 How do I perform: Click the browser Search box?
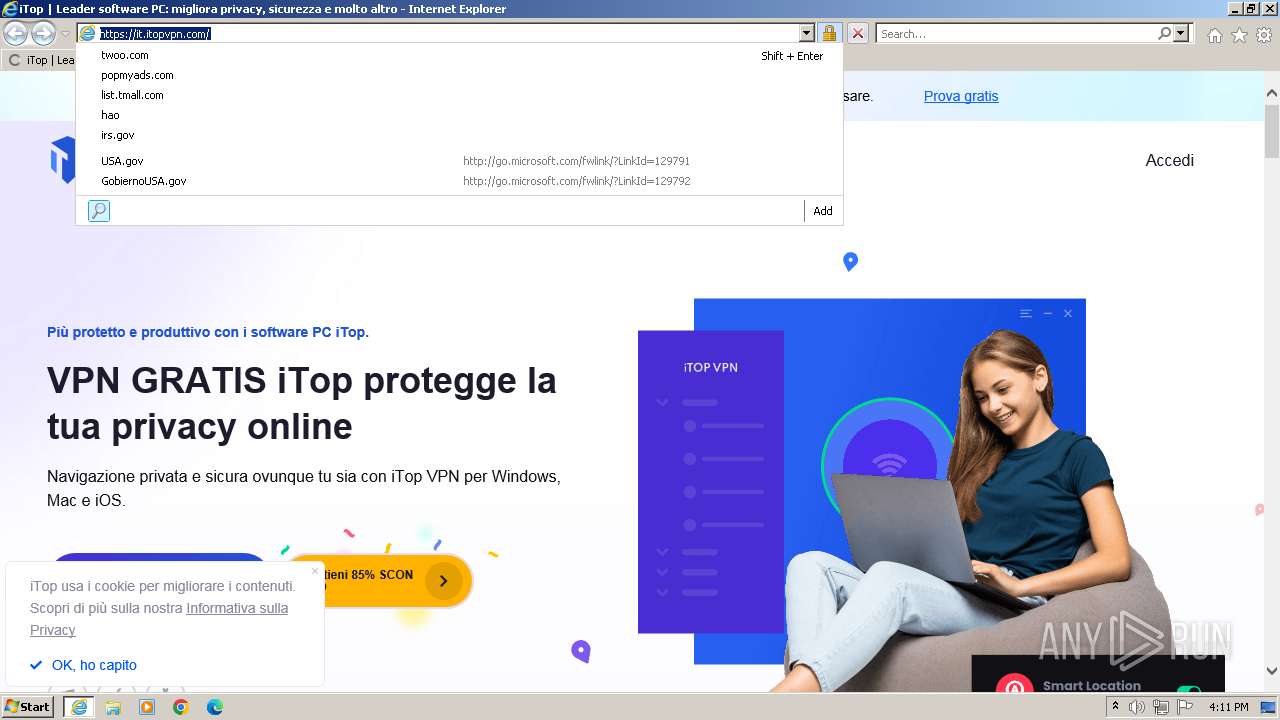click(x=1016, y=34)
